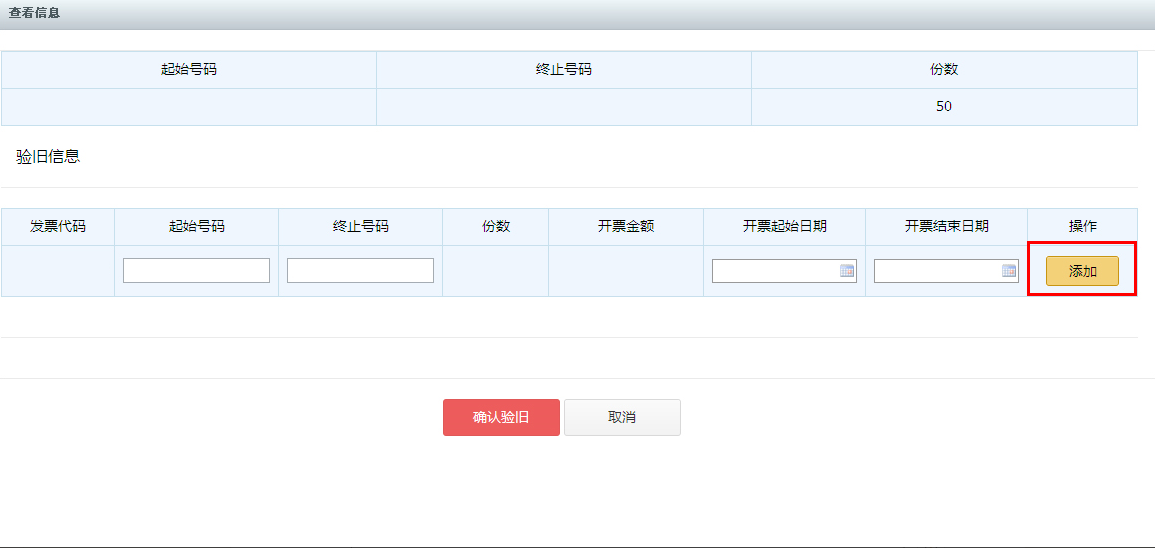The width and height of the screenshot is (1155, 548).
Task: Click the 开票起始日期 column header
Action: click(x=784, y=227)
